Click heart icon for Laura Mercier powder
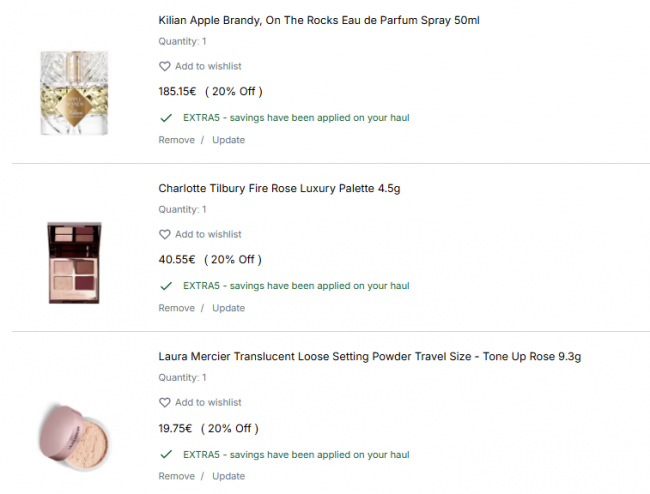 pos(165,402)
